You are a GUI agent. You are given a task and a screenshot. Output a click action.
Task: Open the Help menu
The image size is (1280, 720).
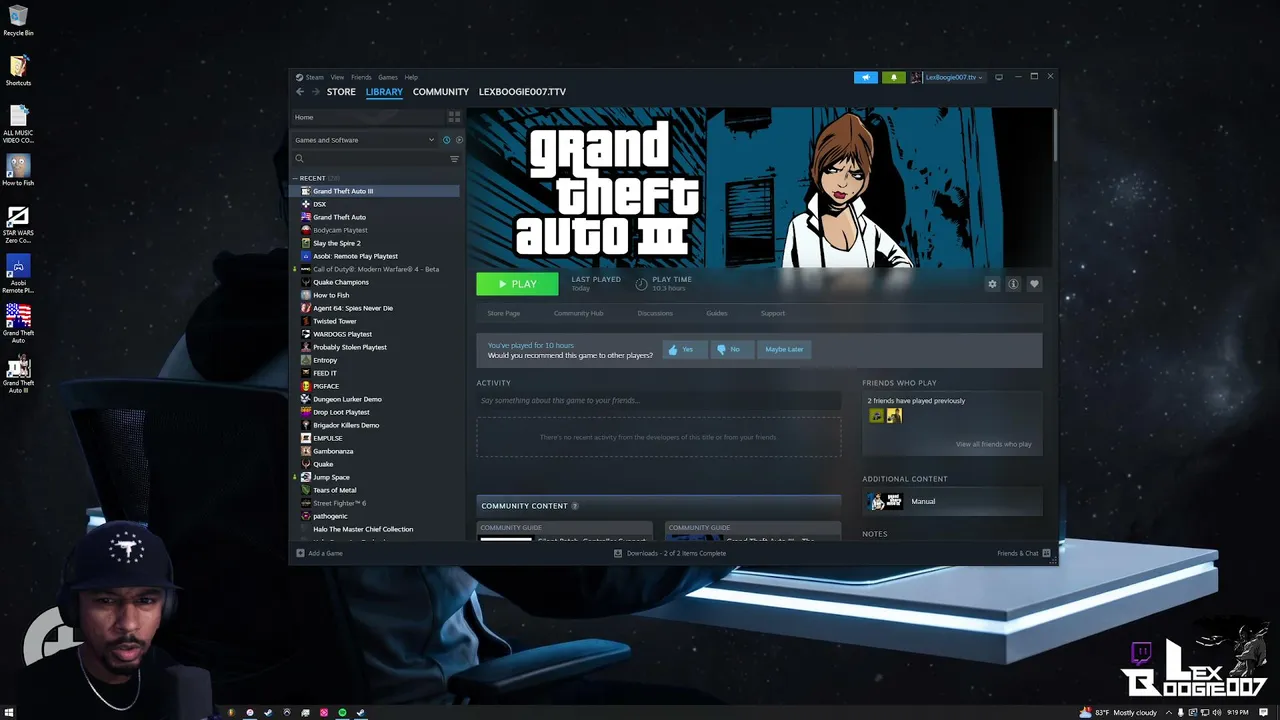point(411,77)
